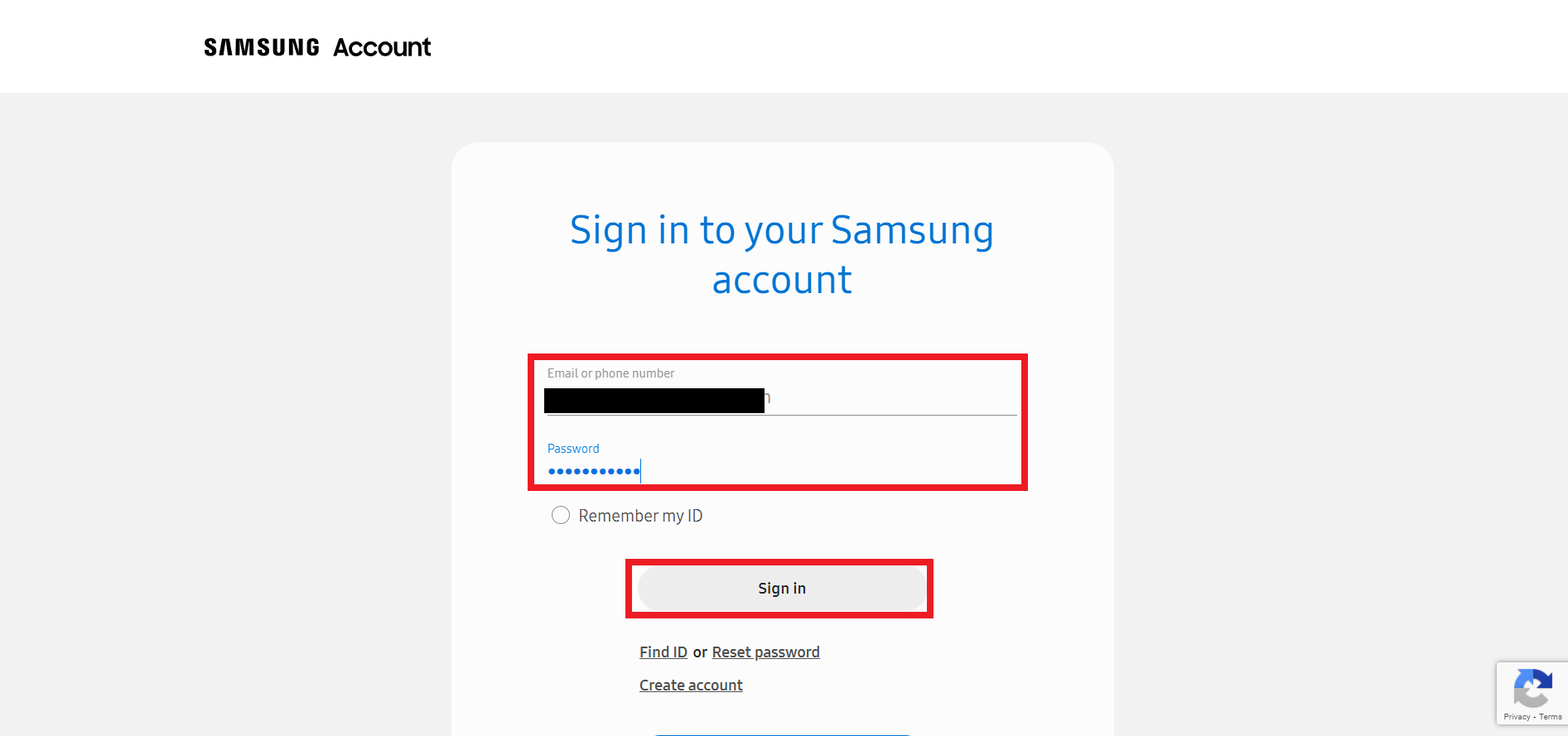Click the Email or phone number field label
1568x736 pixels.
point(610,373)
